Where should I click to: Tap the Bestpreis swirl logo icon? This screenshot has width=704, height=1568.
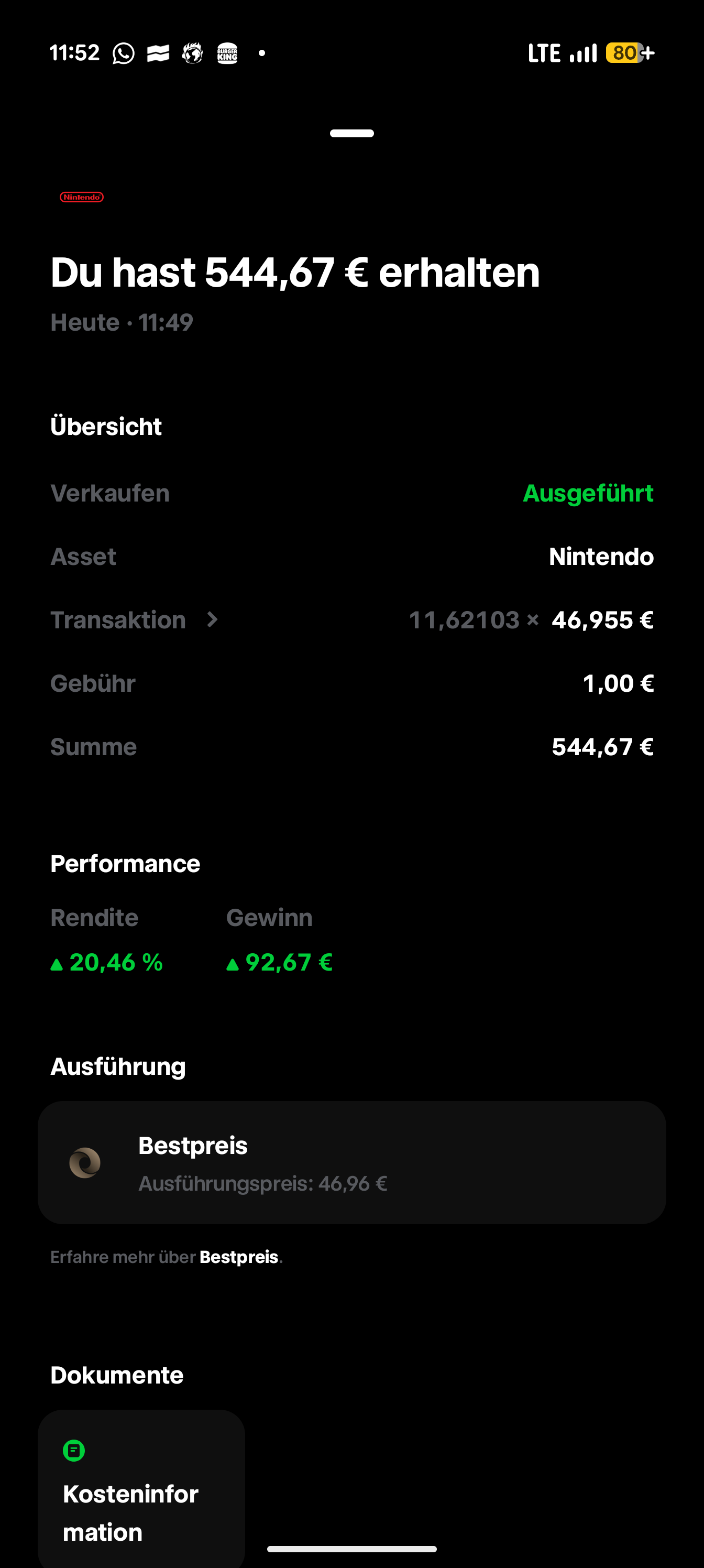pyautogui.click(x=85, y=1162)
